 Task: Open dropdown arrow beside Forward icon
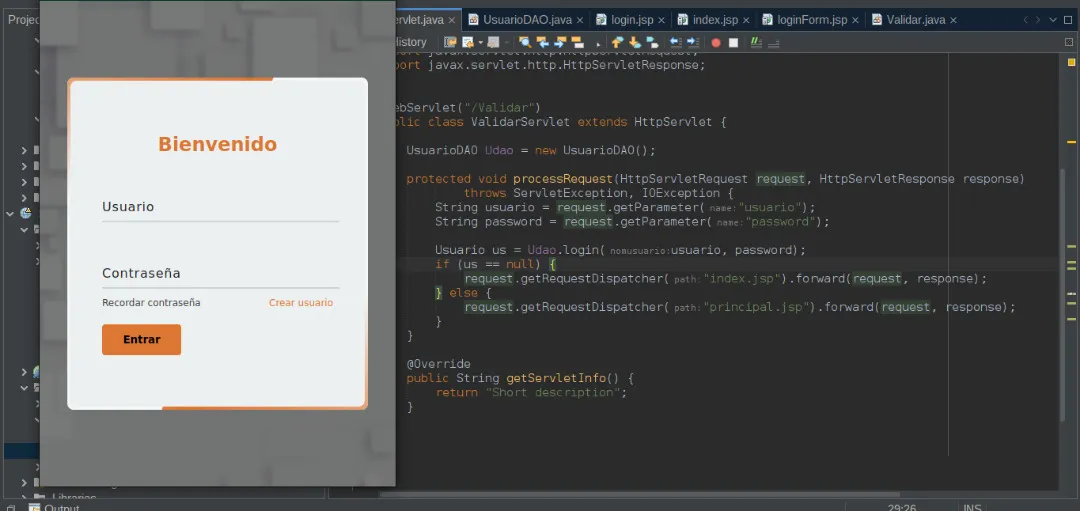pos(507,42)
